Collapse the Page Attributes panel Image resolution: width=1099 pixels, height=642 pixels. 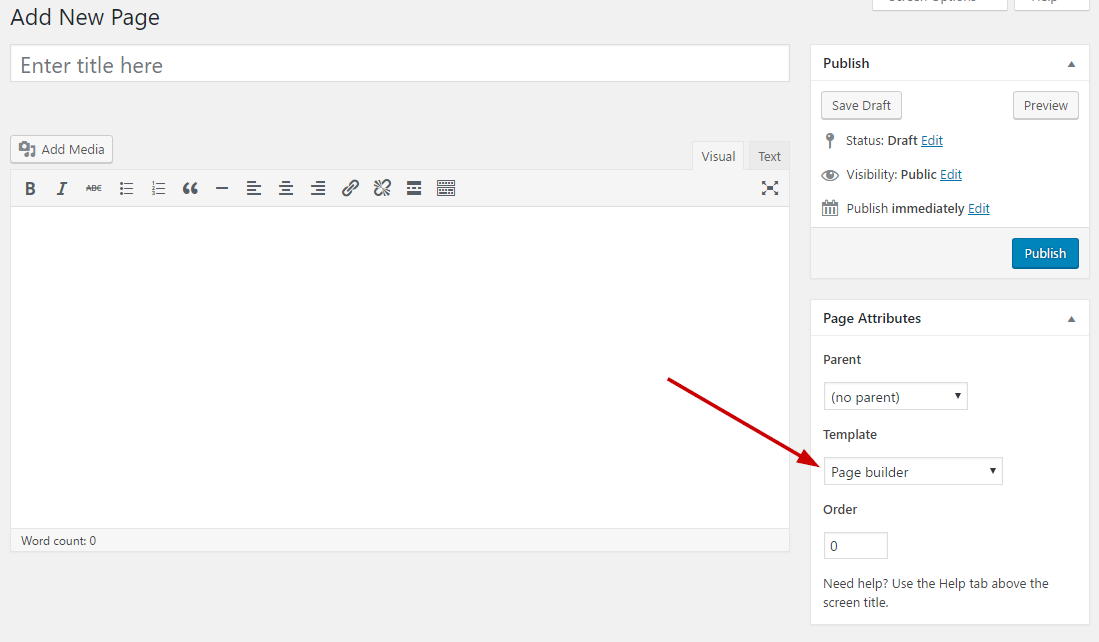pos(1071,319)
